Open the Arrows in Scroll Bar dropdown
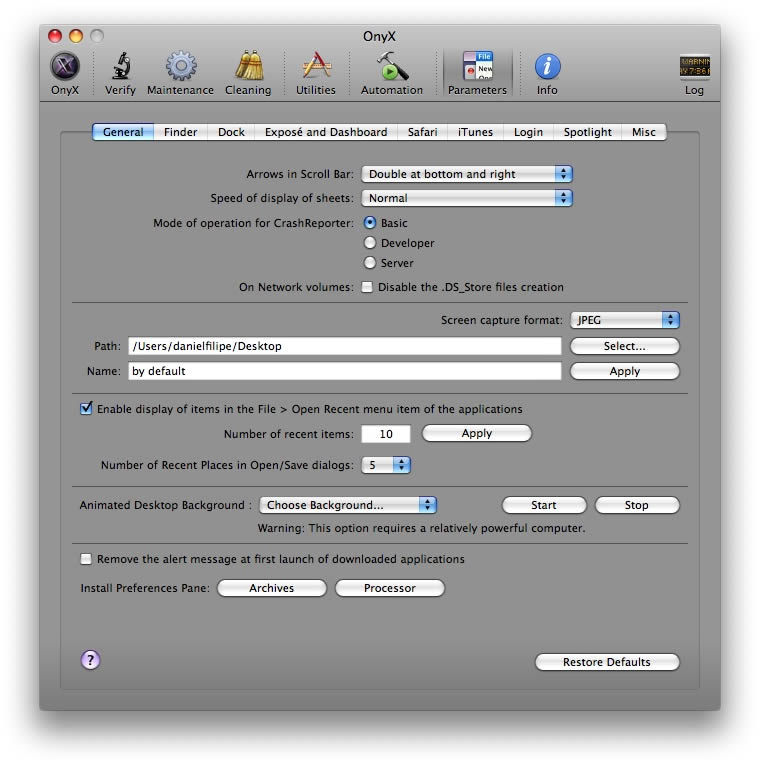This screenshot has width=760, height=765. 467,174
